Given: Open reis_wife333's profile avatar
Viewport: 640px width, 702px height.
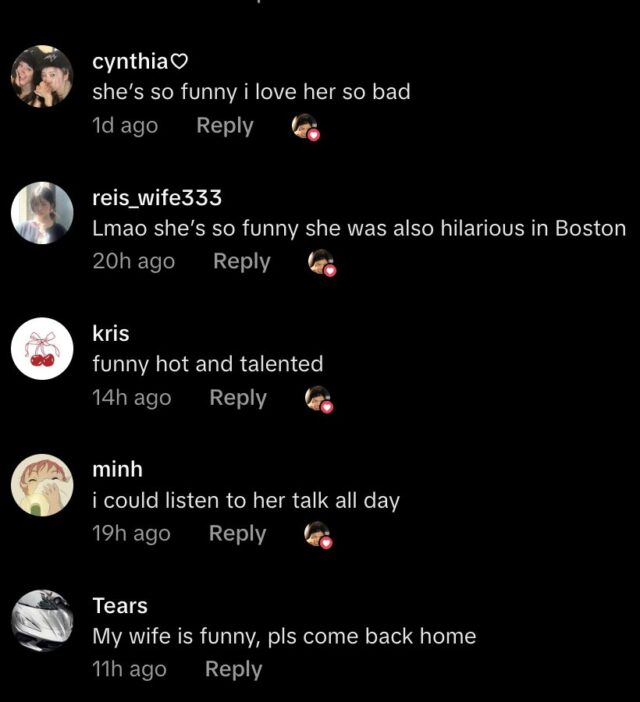Looking at the screenshot, I should click(x=42, y=213).
